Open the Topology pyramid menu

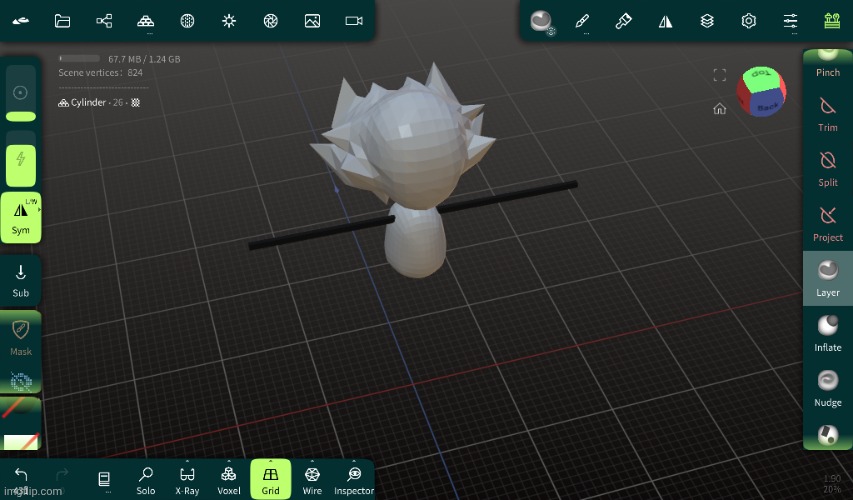(145, 21)
